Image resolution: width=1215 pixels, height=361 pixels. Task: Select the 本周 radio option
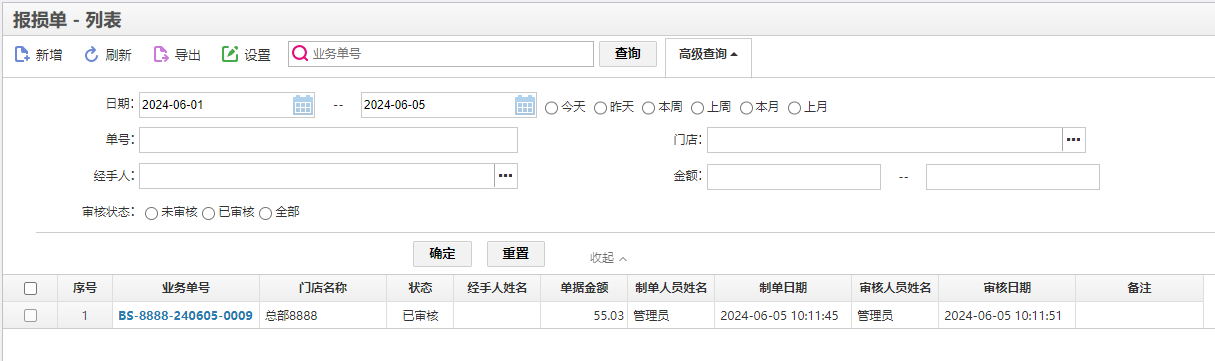tap(648, 107)
